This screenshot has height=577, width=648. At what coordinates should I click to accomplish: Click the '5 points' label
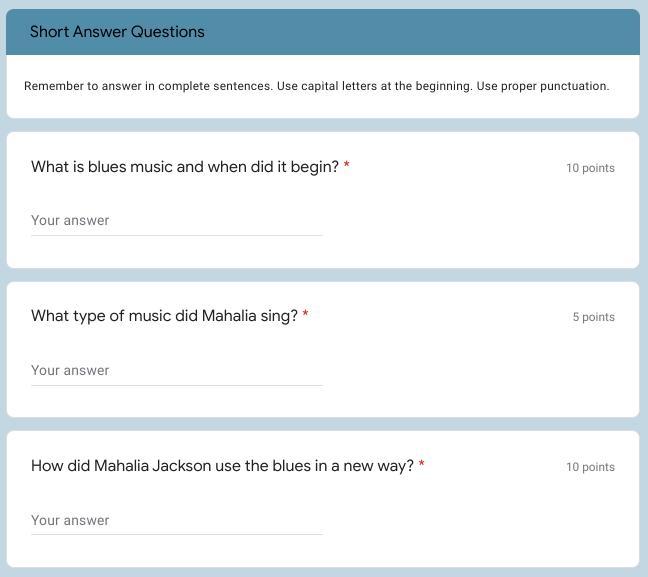pos(593,317)
